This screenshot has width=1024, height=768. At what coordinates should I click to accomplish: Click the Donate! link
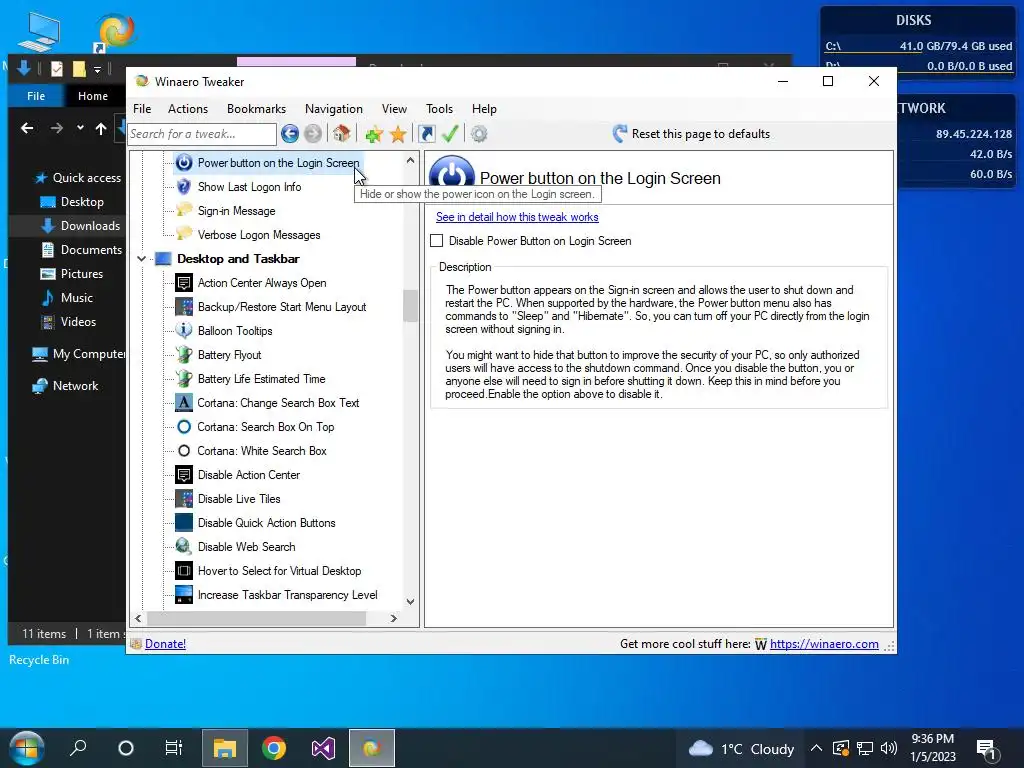click(165, 644)
